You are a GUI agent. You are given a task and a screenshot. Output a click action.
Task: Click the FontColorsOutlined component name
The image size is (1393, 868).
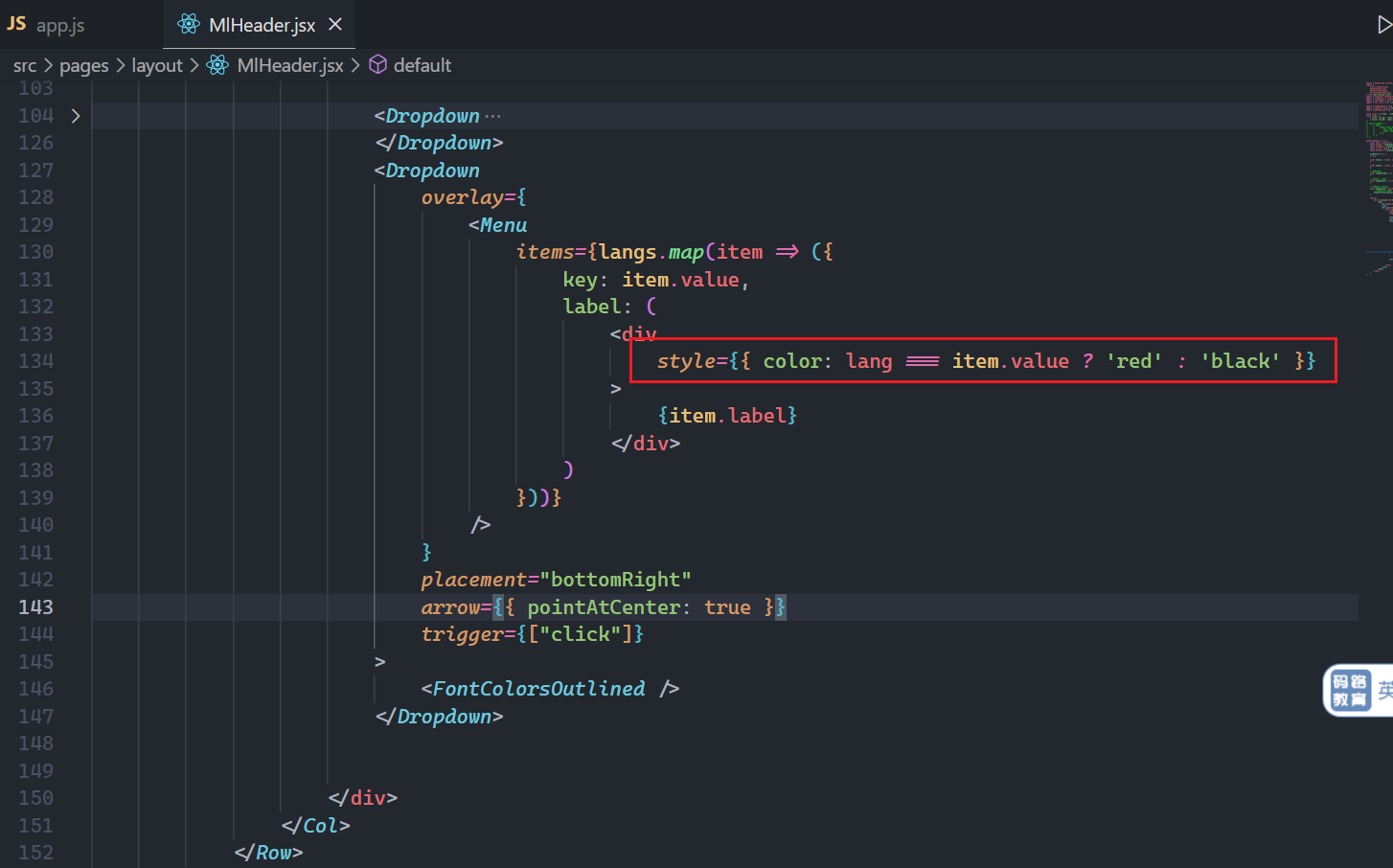[538, 689]
